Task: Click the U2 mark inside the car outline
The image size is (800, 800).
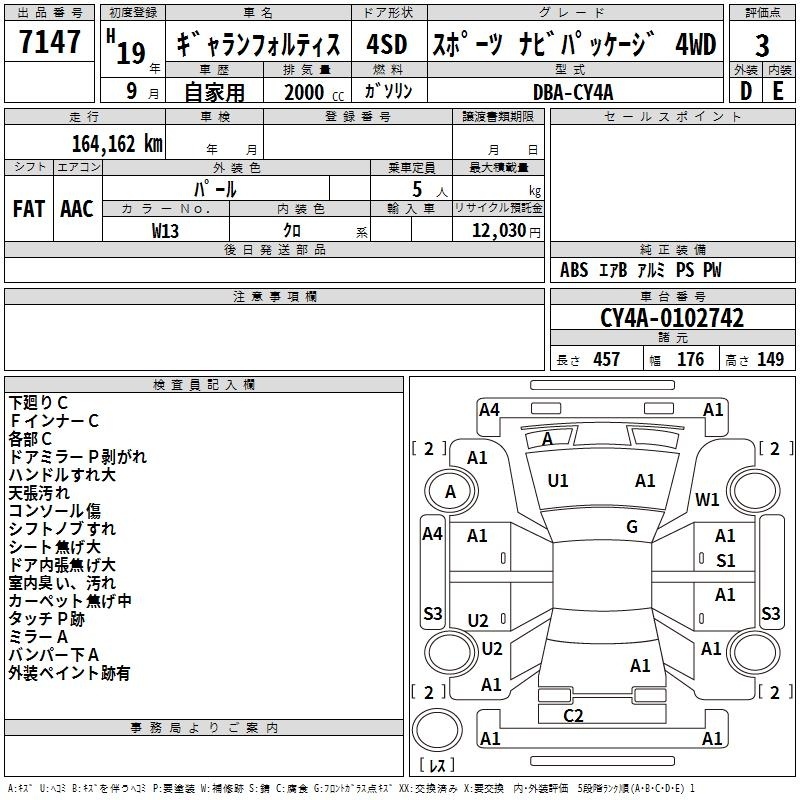Action: [x=479, y=621]
